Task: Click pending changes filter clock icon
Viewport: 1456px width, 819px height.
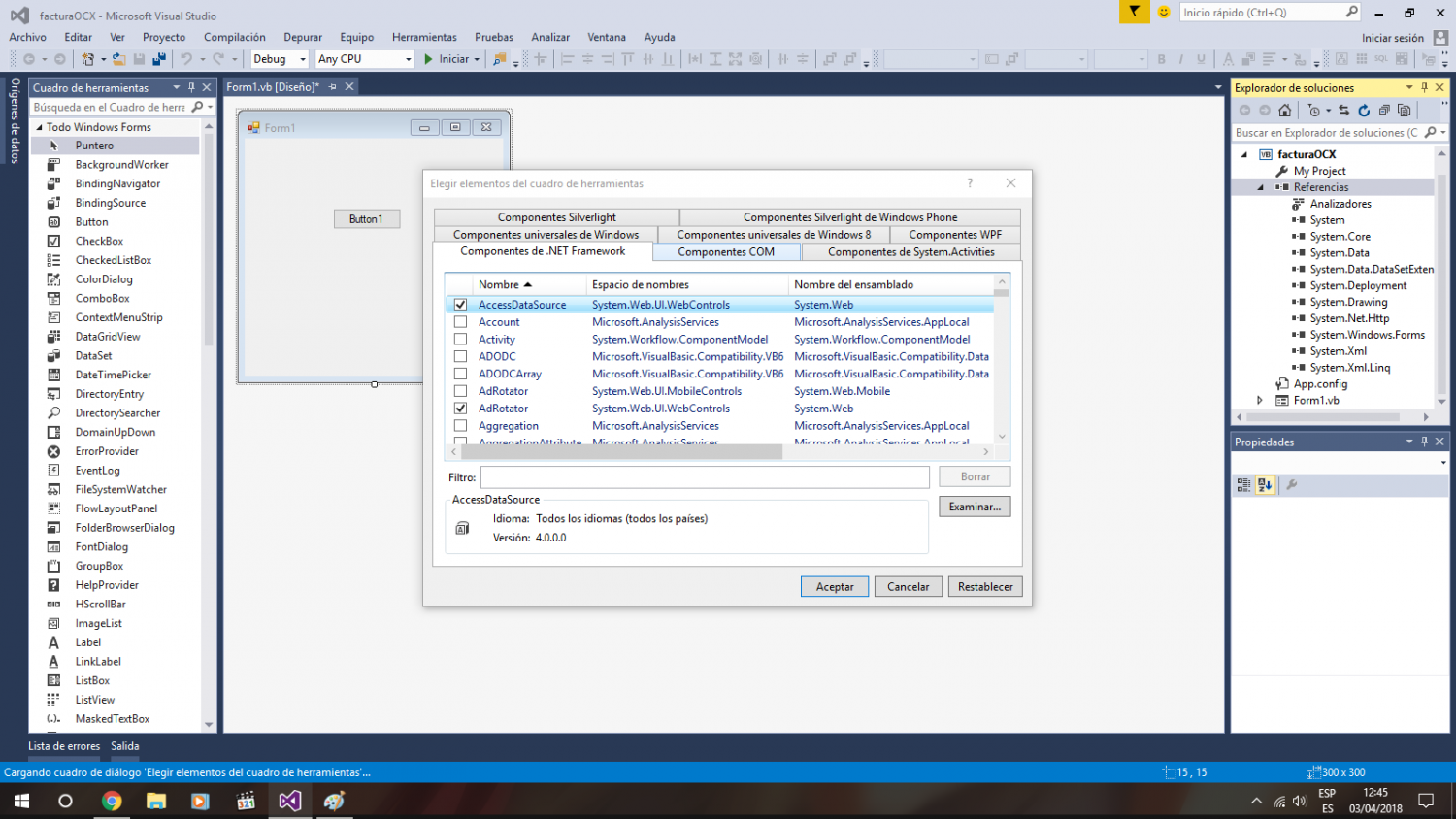Action: pyautogui.click(x=1314, y=111)
